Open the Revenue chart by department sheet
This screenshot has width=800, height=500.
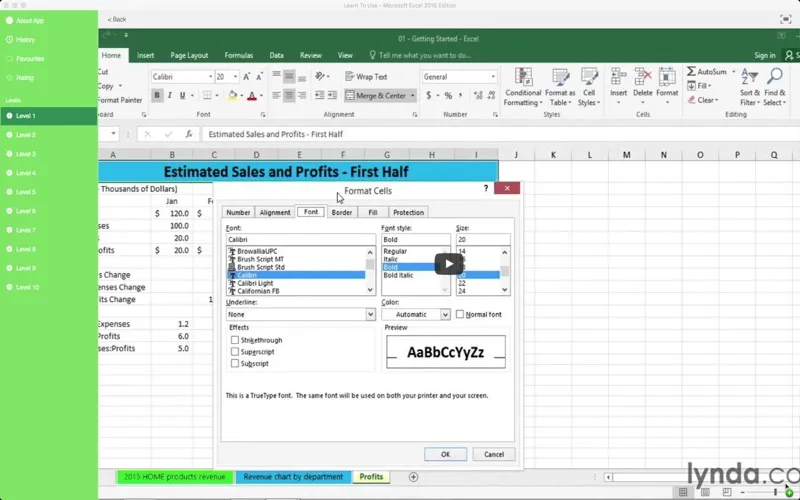293,477
